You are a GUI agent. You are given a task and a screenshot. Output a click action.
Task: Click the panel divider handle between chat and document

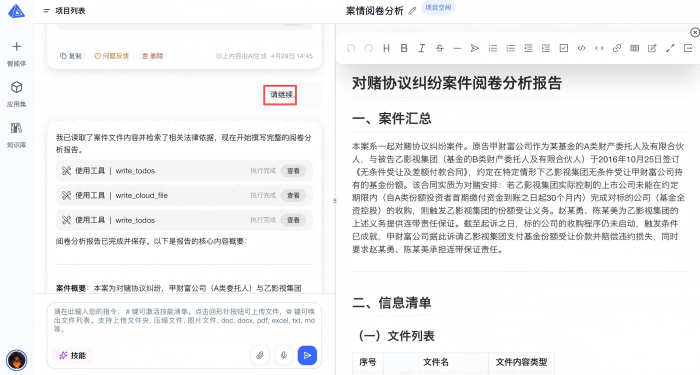point(335,200)
